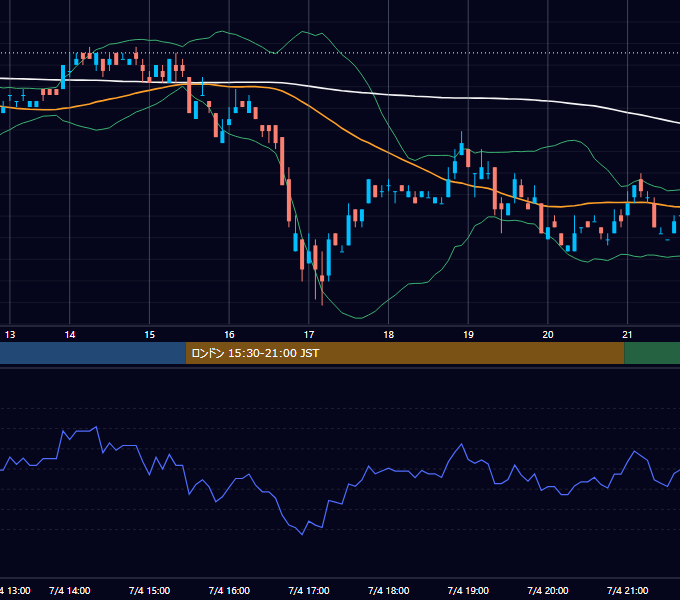The height and width of the screenshot is (600, 680).
Task: Click the 7/4 20:00 time axis label
Action: pyautogui.click(x=548, y=590)
